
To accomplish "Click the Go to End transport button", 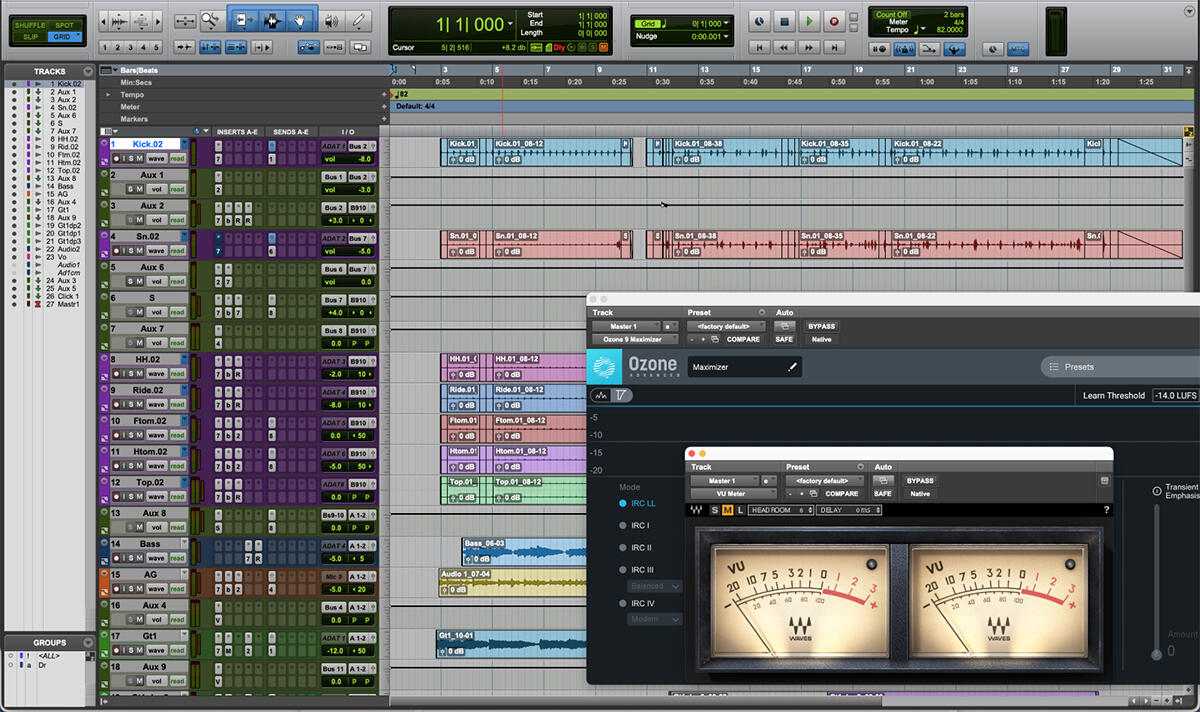I will click(x=836, y=47).
